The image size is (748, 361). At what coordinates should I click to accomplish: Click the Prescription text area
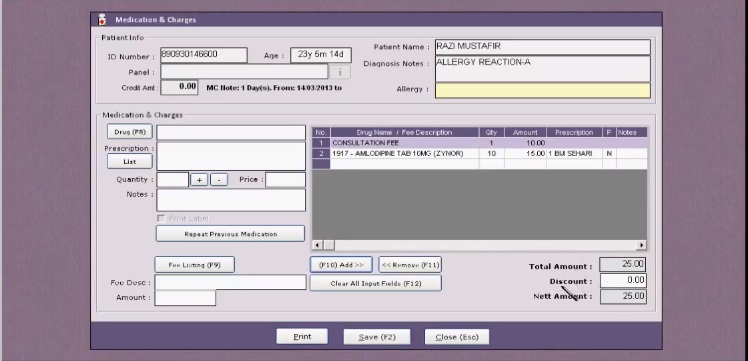coord(231,156)
